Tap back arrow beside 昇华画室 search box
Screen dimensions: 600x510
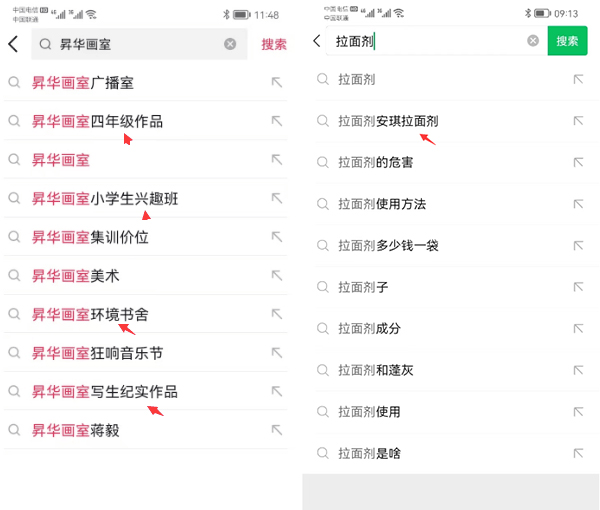(x=13, y=44)
